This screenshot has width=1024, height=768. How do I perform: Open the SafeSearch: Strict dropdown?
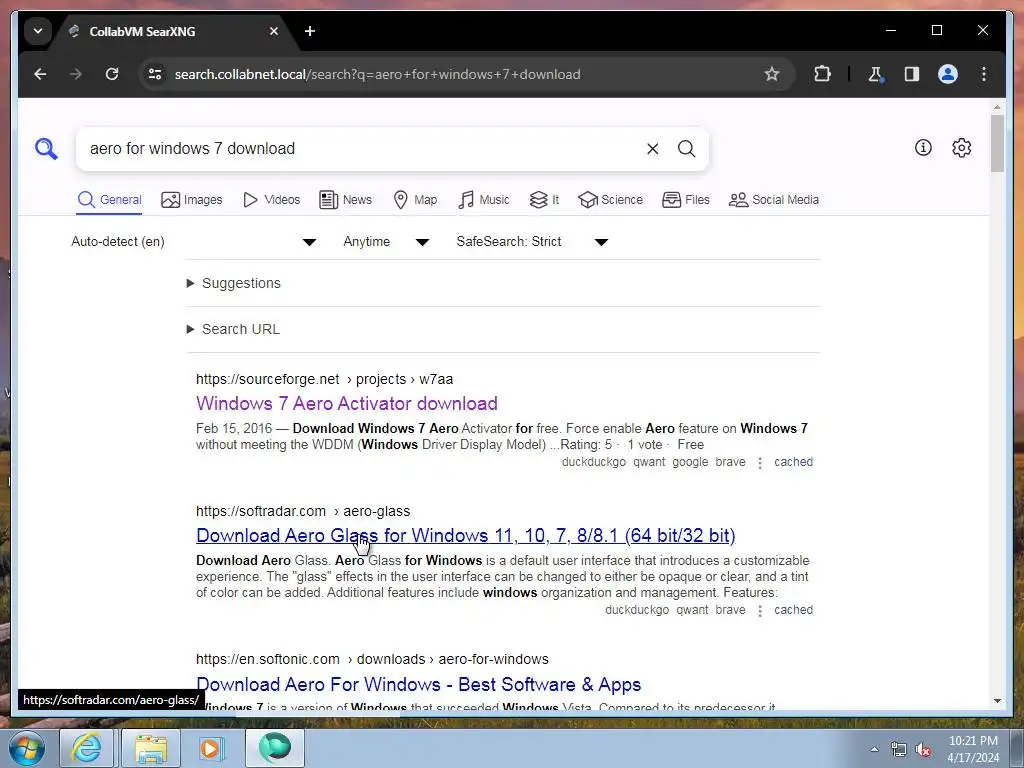(532, 242)
